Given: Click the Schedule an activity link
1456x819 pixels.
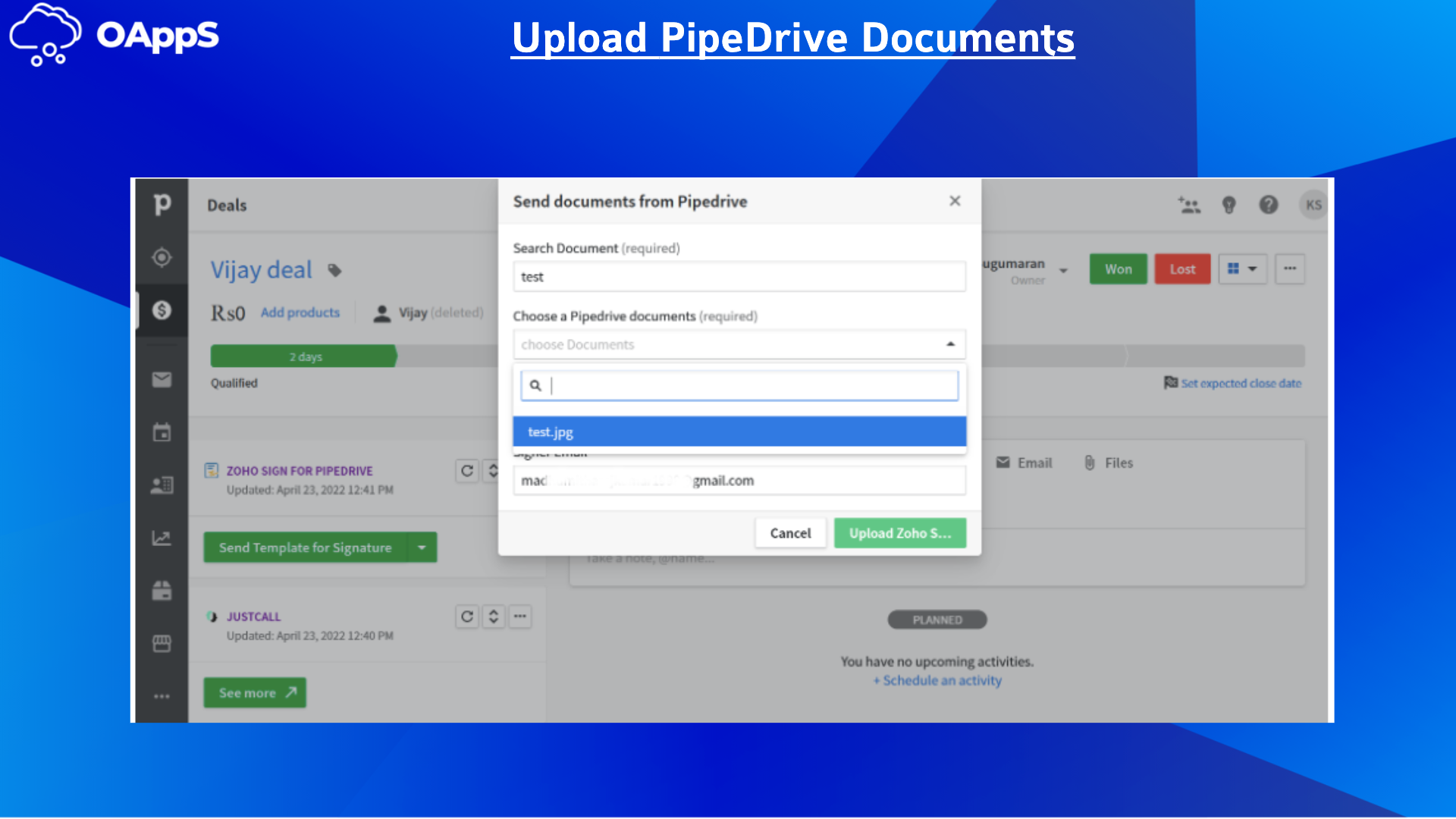Looking at the screenshot, I should 937,681.
